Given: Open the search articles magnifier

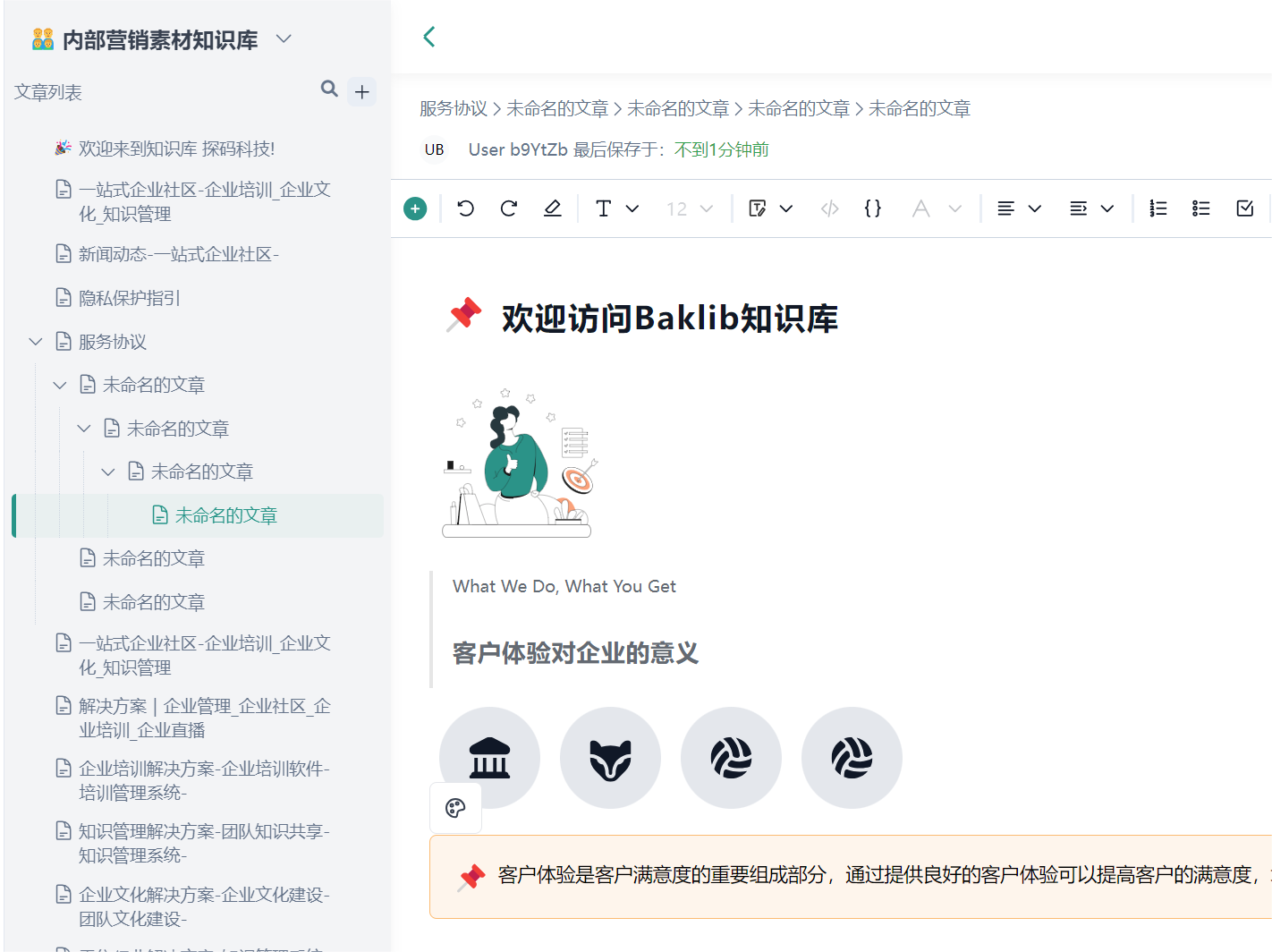Looking at the screenshot, I should tap(329, 89).
